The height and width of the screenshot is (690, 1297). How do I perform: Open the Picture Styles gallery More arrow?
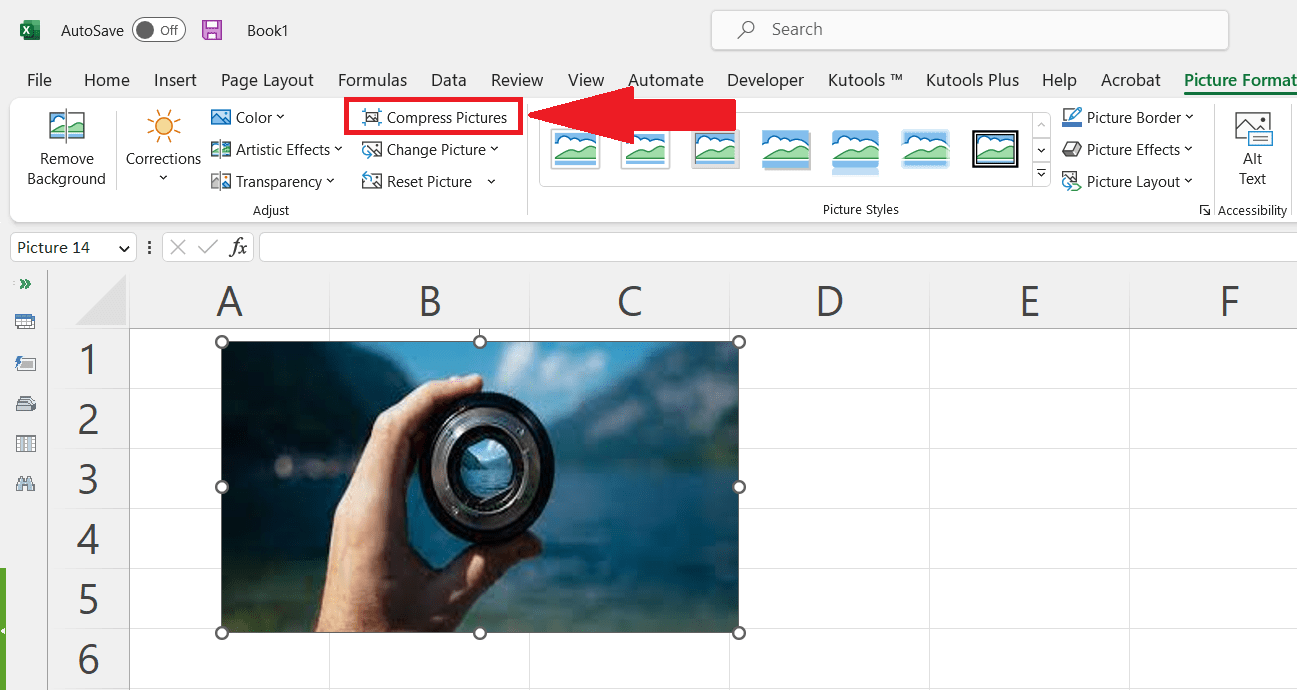[x=1042, y=172]
